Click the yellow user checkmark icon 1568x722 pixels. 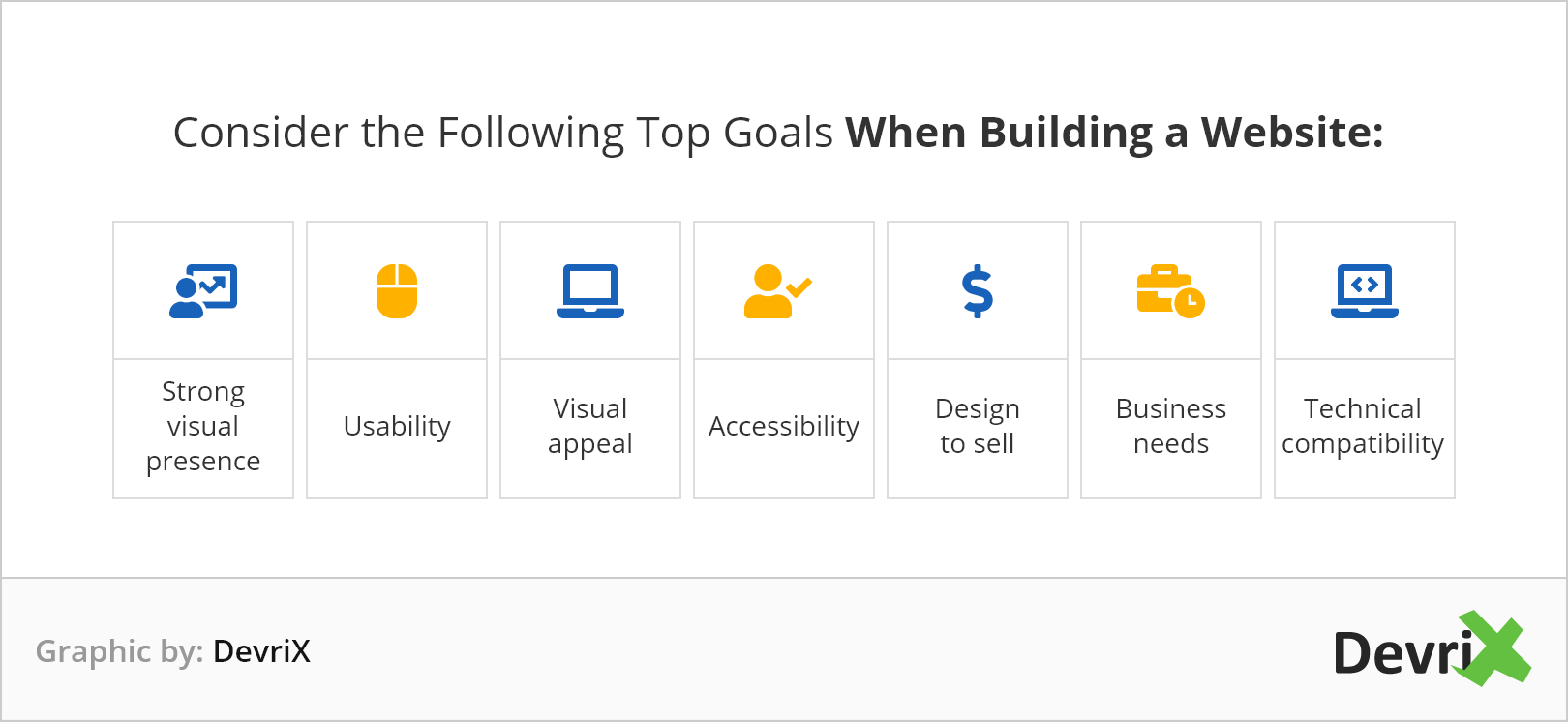coord(778,291)
